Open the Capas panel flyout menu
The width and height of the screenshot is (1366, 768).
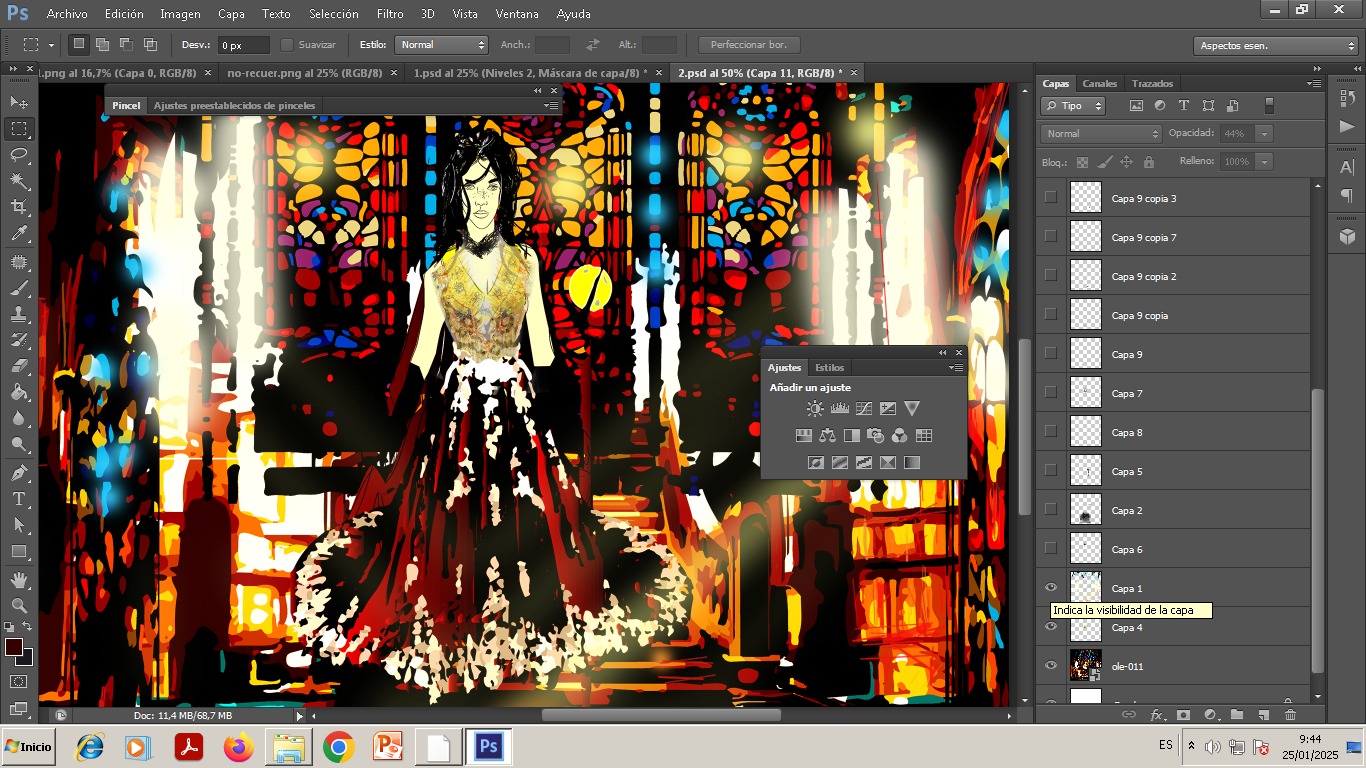[x=1314, y=83]
